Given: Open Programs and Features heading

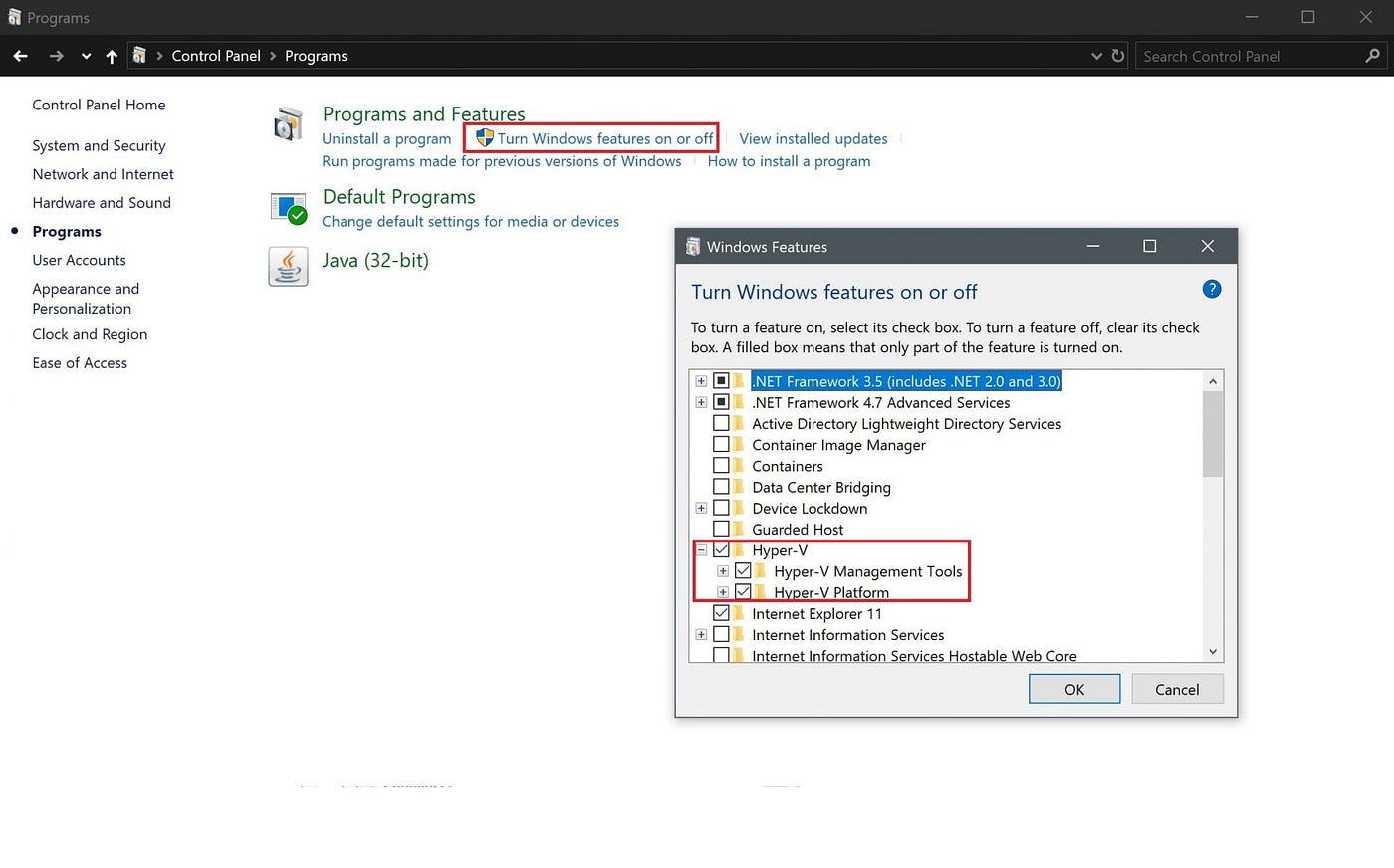Looking at the screenshot, I should pos(423,113).
